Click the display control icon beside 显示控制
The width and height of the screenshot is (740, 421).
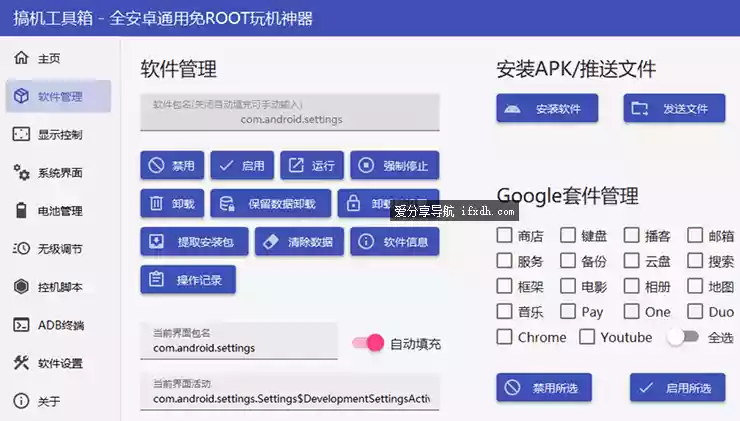21,134
